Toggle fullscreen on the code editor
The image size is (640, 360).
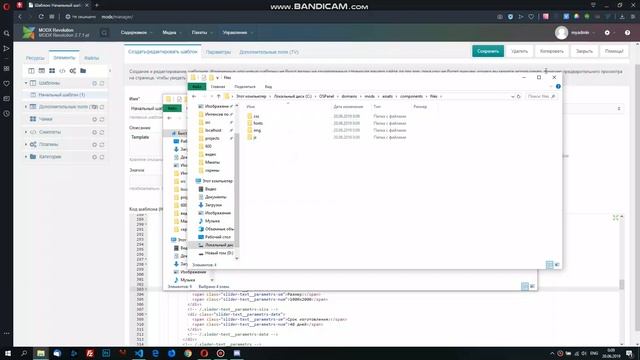pyautogui.click(x=616, y=218)
